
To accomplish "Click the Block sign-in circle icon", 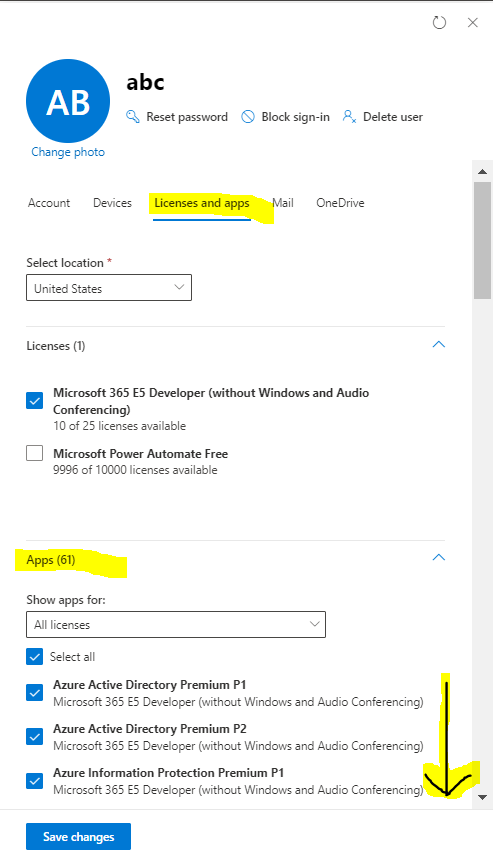I will pos(248,116).
